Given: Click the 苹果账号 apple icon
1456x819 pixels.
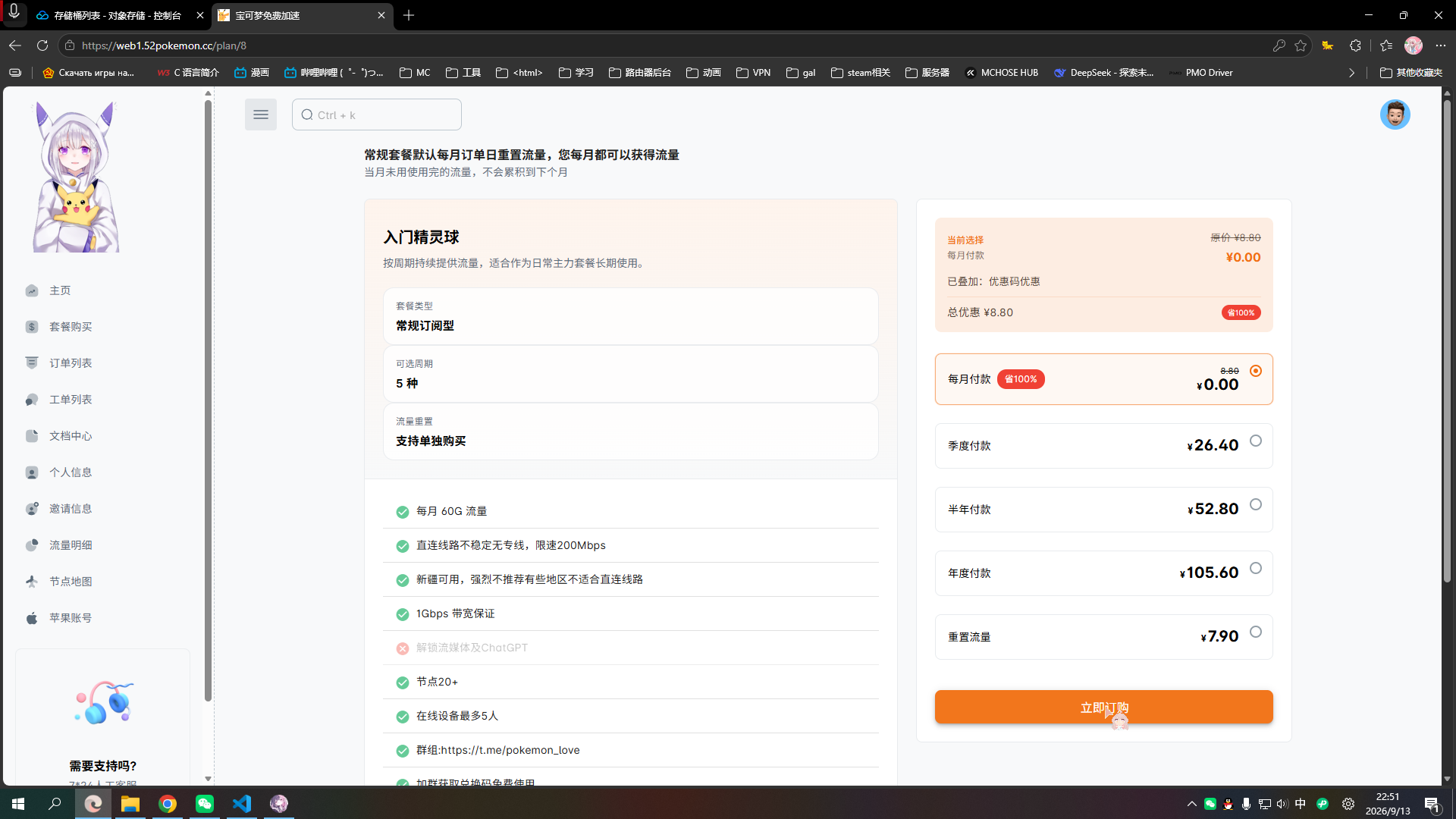Looking at the screenshot, I should [32, 618].
